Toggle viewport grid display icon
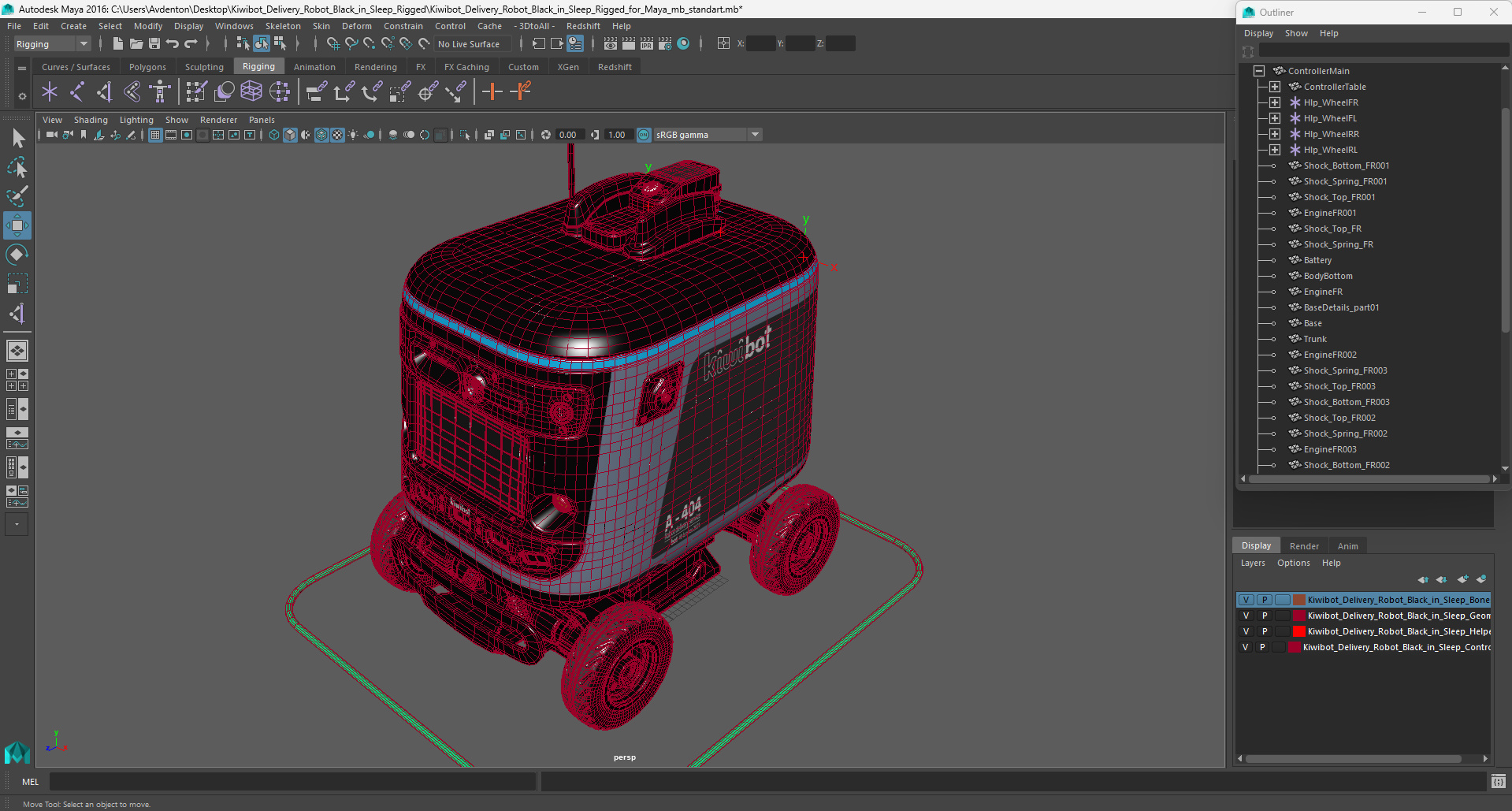The width and height of the screenshot is (1512, 811). click(x=155, y=135)
